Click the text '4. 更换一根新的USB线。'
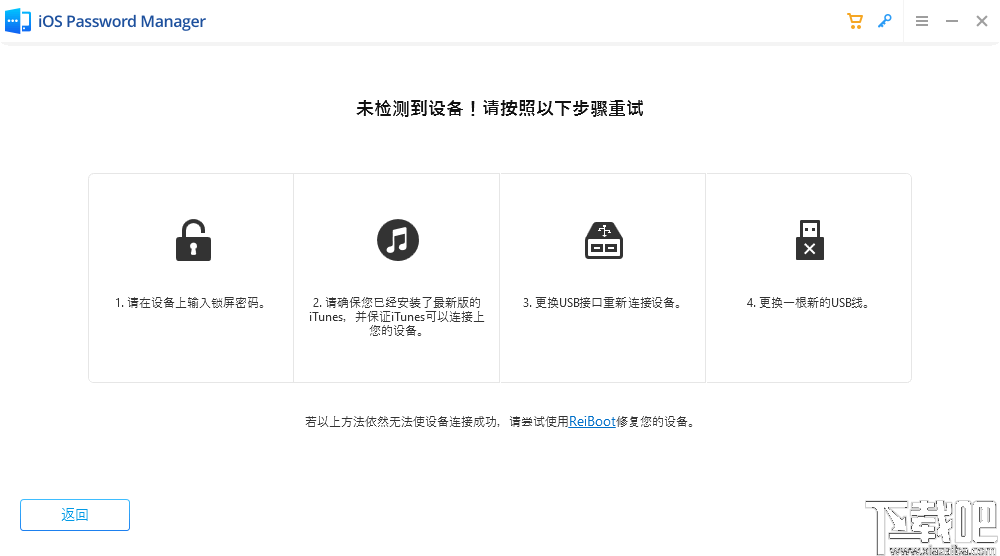 tap(808, 303)
